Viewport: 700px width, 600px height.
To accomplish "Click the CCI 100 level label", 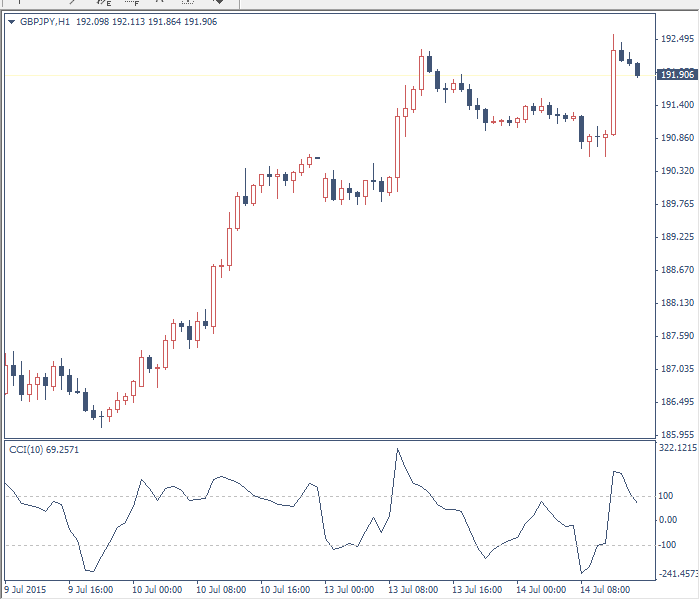I will pos(667,496).
